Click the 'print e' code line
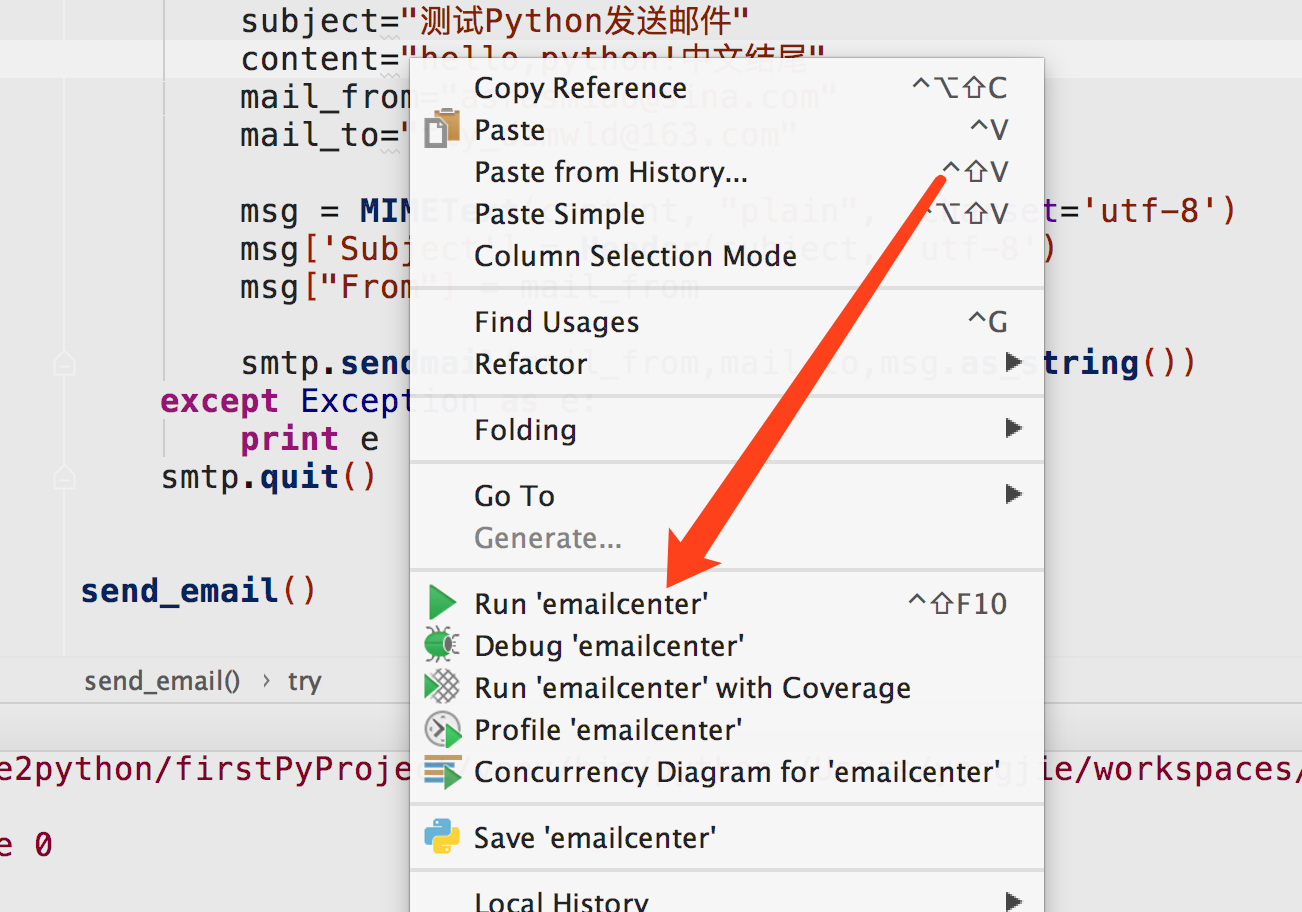This screenshot has width=1302, height=912. tap(309, 439)
